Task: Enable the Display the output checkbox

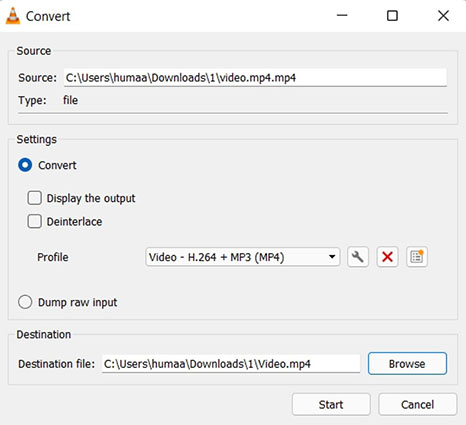Action: pos(35,198)
